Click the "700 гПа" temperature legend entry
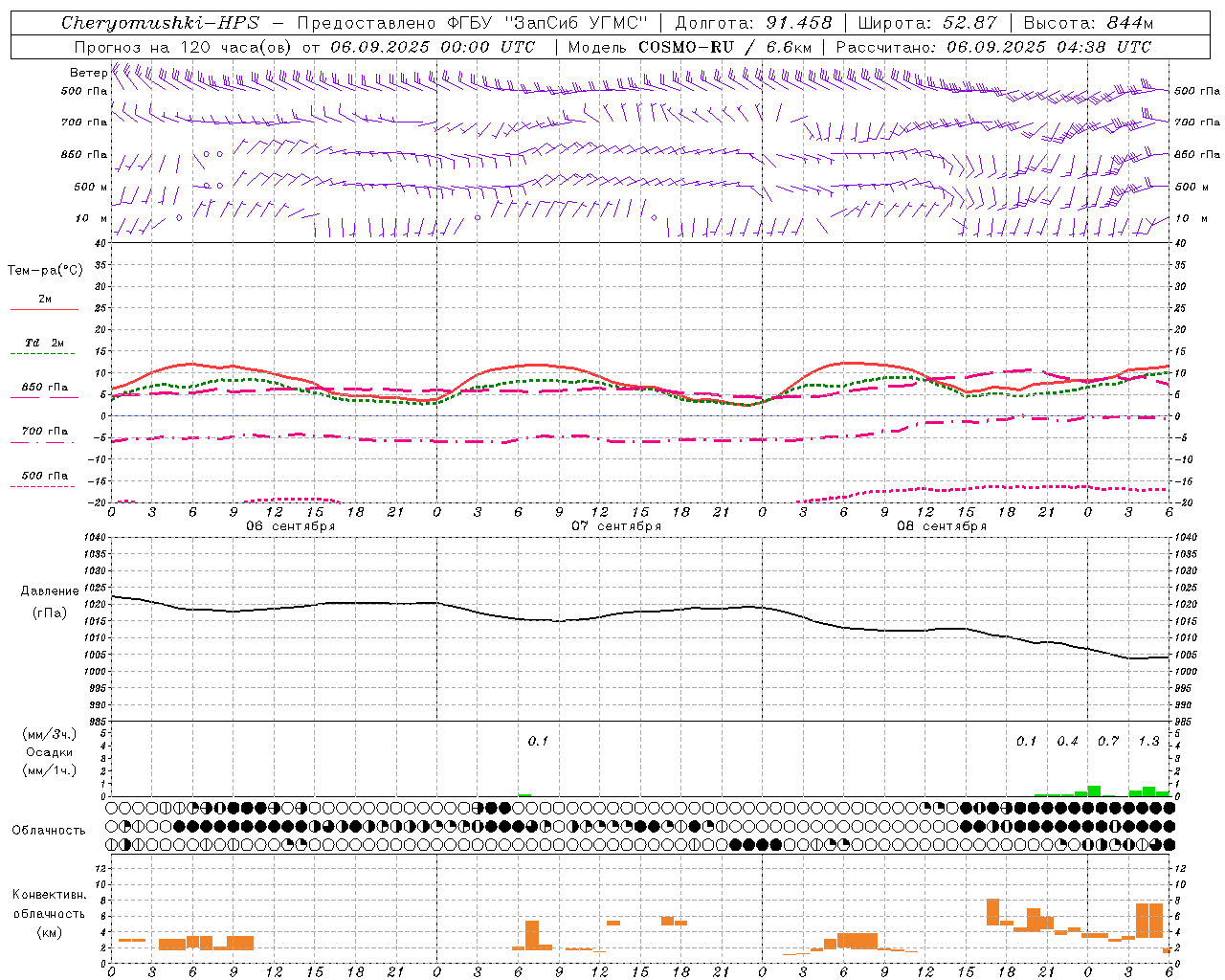This screenshot has width=1225, height=980. [x=44, y=432]
